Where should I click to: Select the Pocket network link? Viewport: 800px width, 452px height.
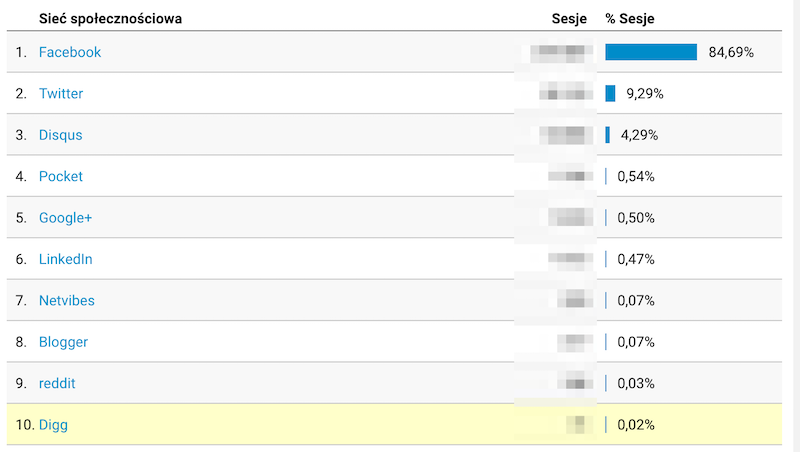pos(61,176)
